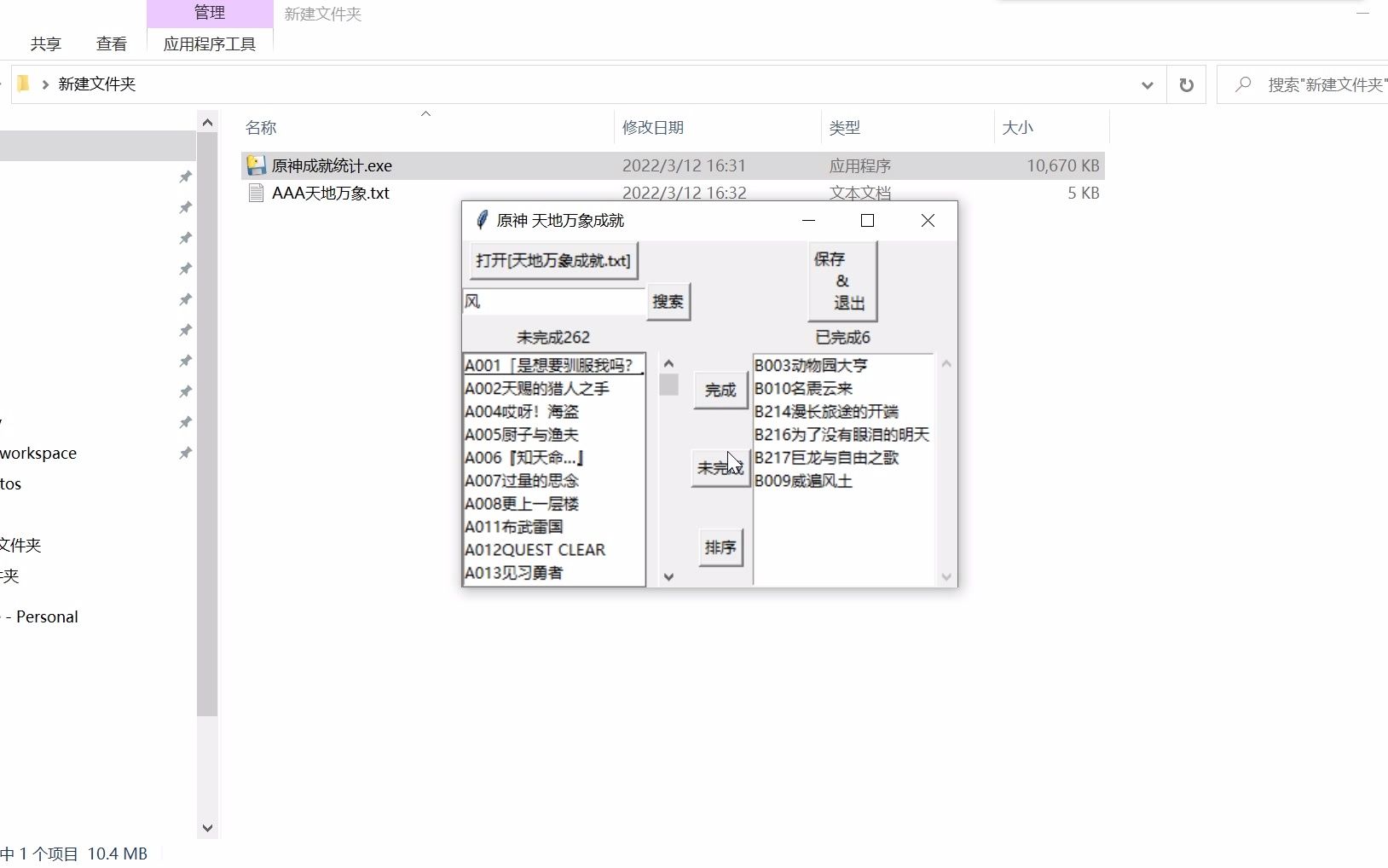The height and width of the screenshot is (868, 1388).
Task: Click the 搜索"新建文件夹" search box
Action: click(1303, 84)
